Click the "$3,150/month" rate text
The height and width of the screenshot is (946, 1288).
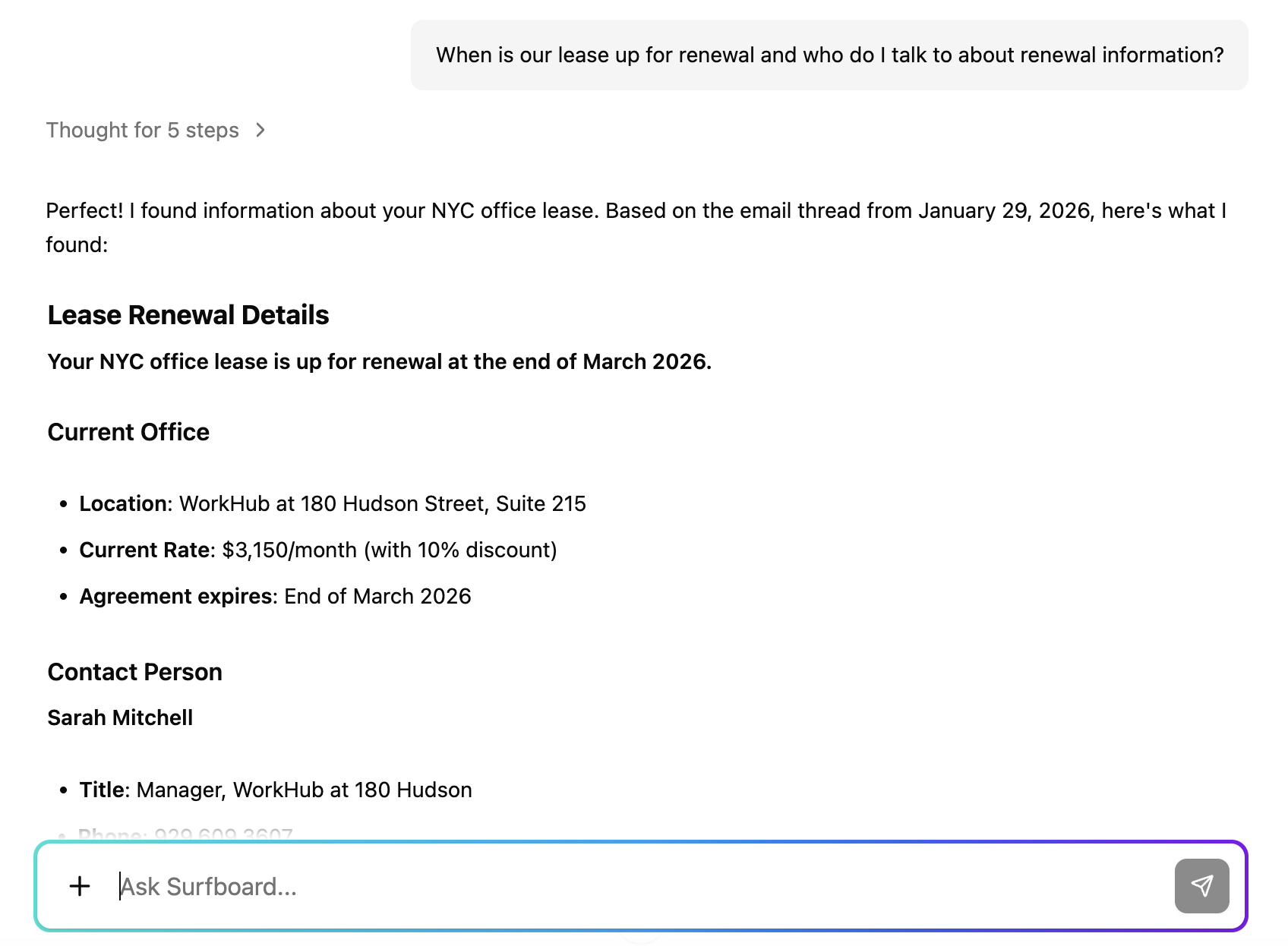pyautogui.click(x=289, y=550)
